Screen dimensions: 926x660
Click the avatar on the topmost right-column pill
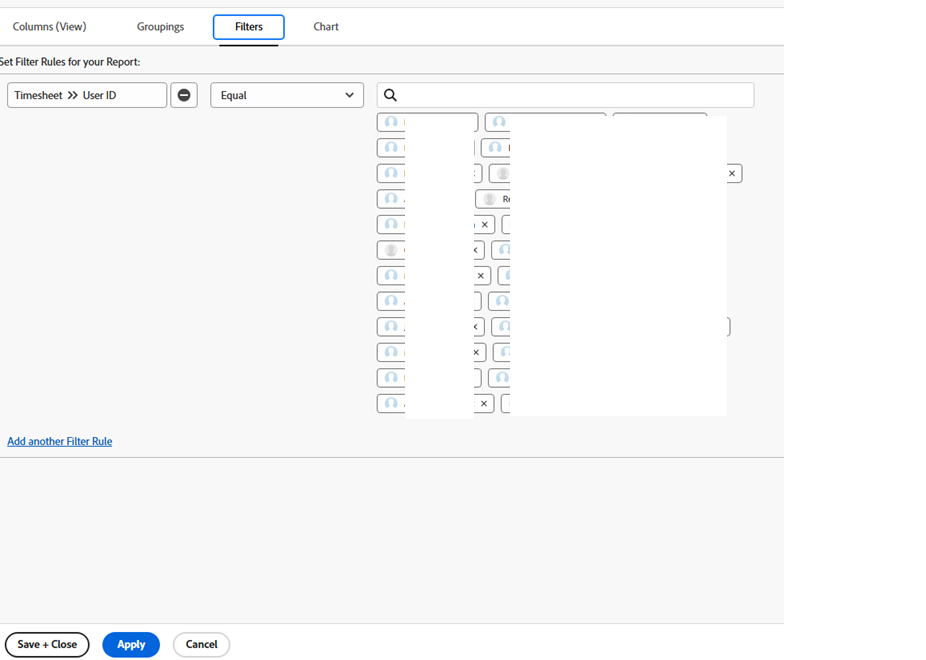pyautogui.click(x=498, y=122)
